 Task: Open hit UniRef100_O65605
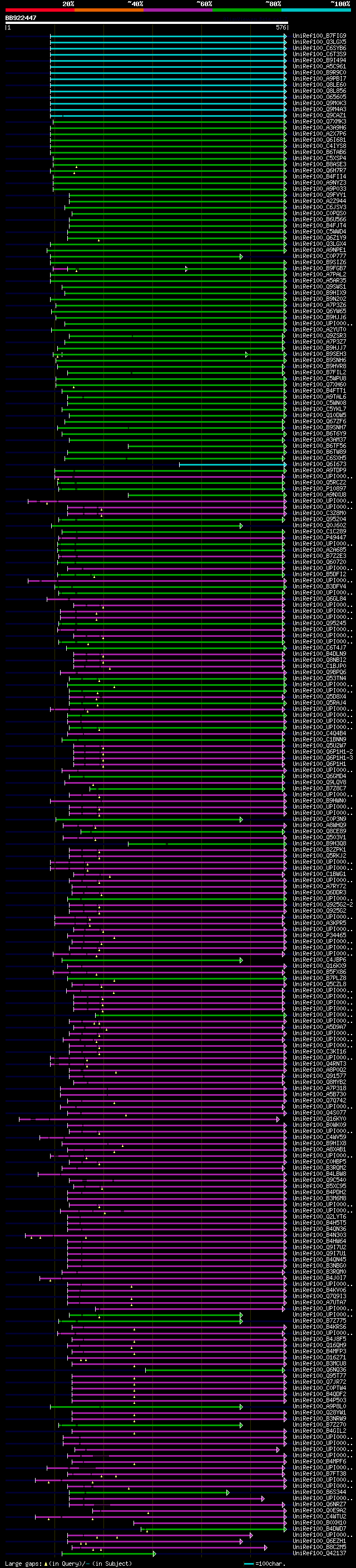tap(319, 97)
